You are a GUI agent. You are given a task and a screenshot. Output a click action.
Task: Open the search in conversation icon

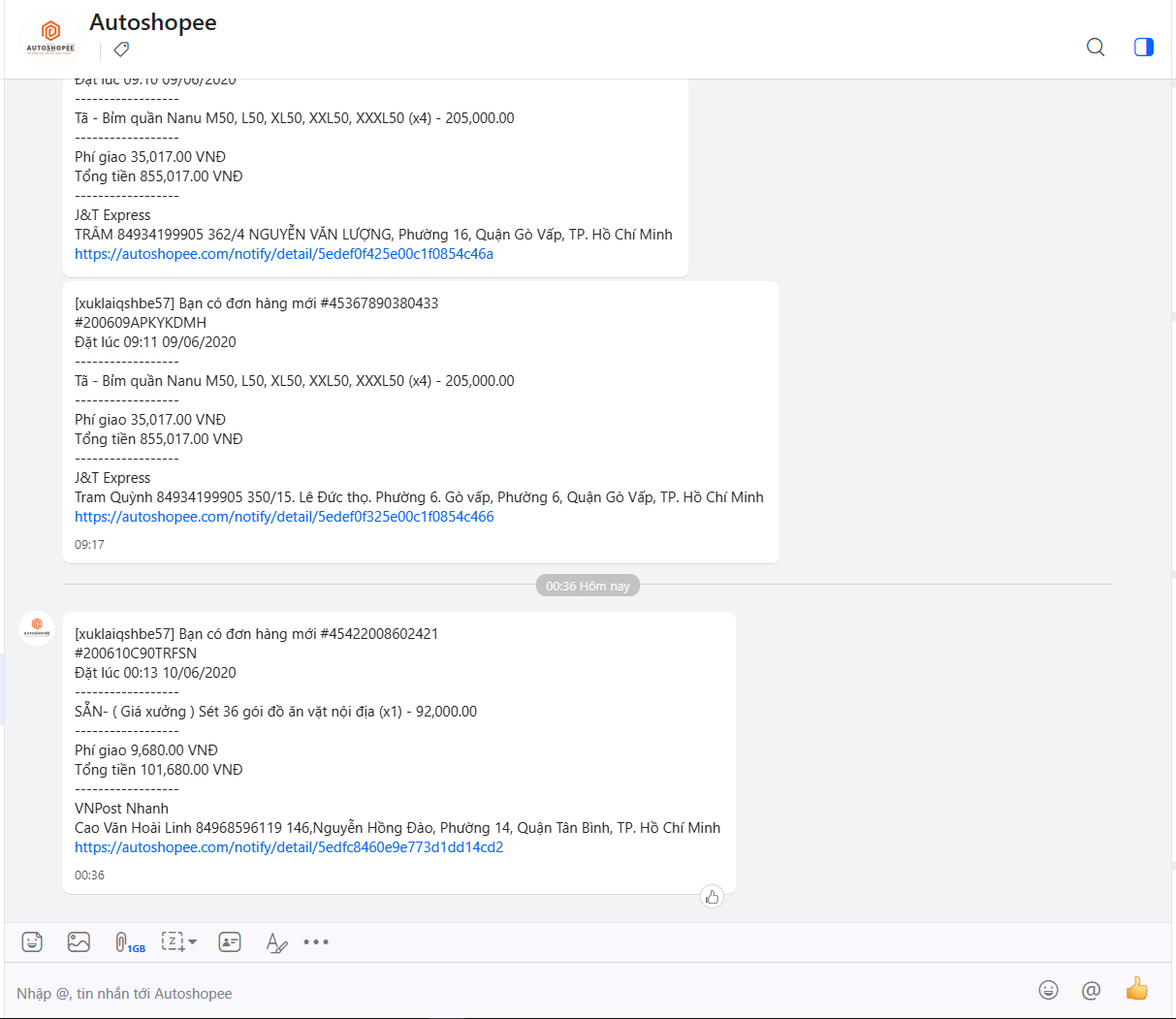(x=1096, y=47)
